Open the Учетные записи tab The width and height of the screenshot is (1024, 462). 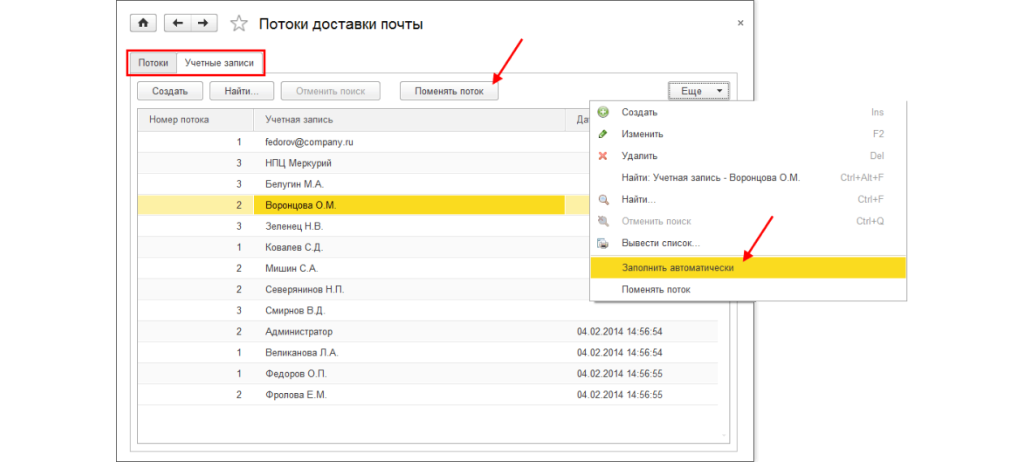pos(219,63)
